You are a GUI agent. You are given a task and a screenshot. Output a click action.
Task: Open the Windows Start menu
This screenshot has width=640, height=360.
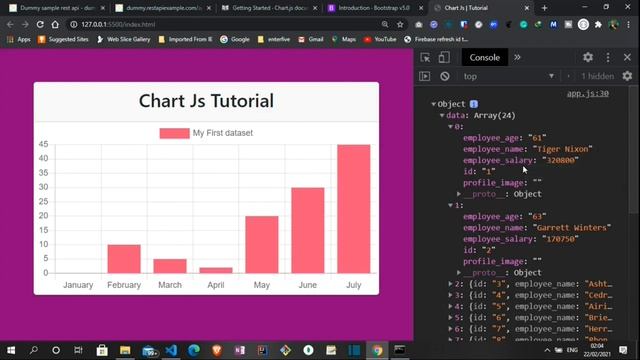11,350
